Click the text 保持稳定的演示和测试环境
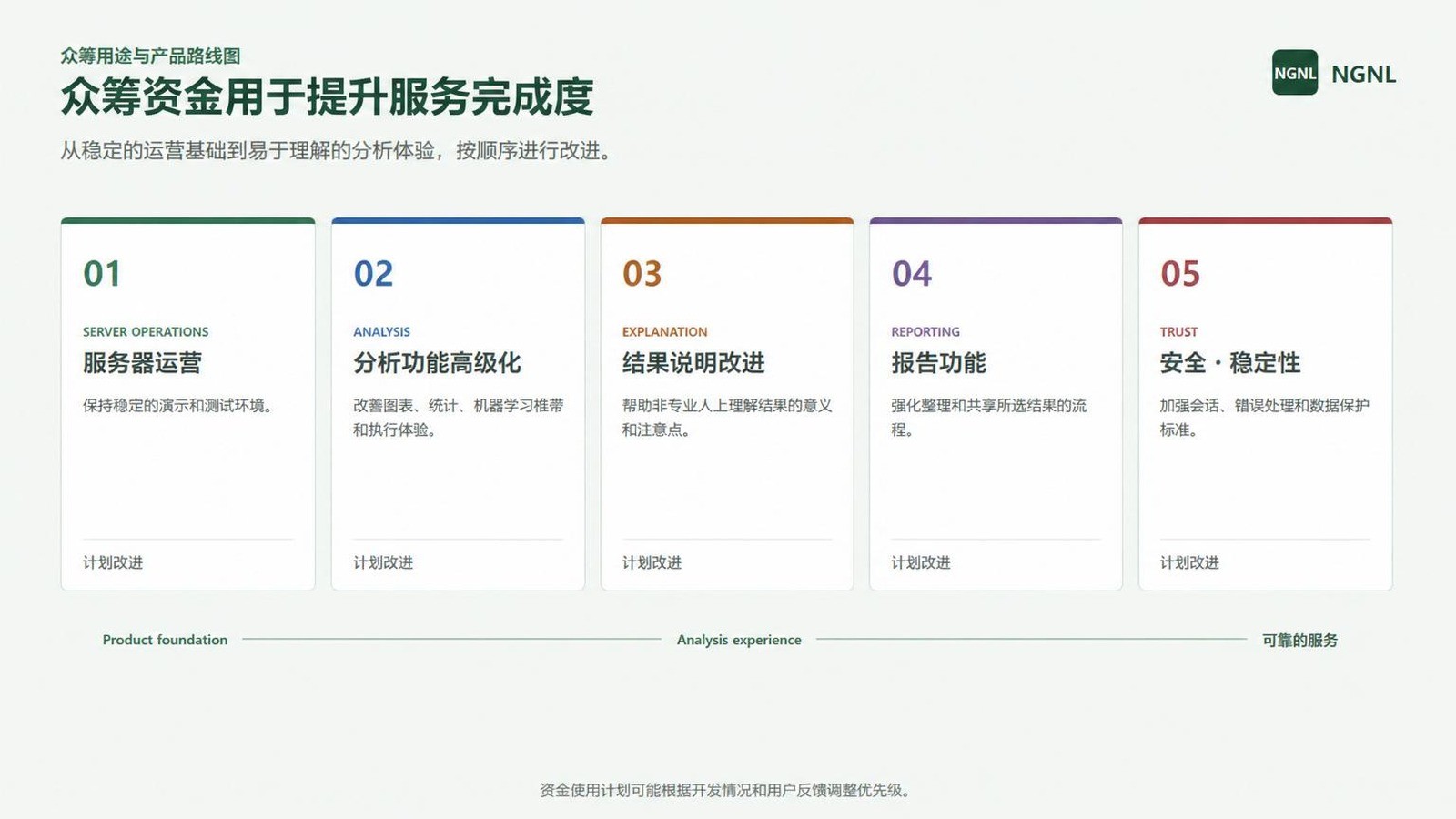This screenshot has width=1456, height=819. [178, 405]
